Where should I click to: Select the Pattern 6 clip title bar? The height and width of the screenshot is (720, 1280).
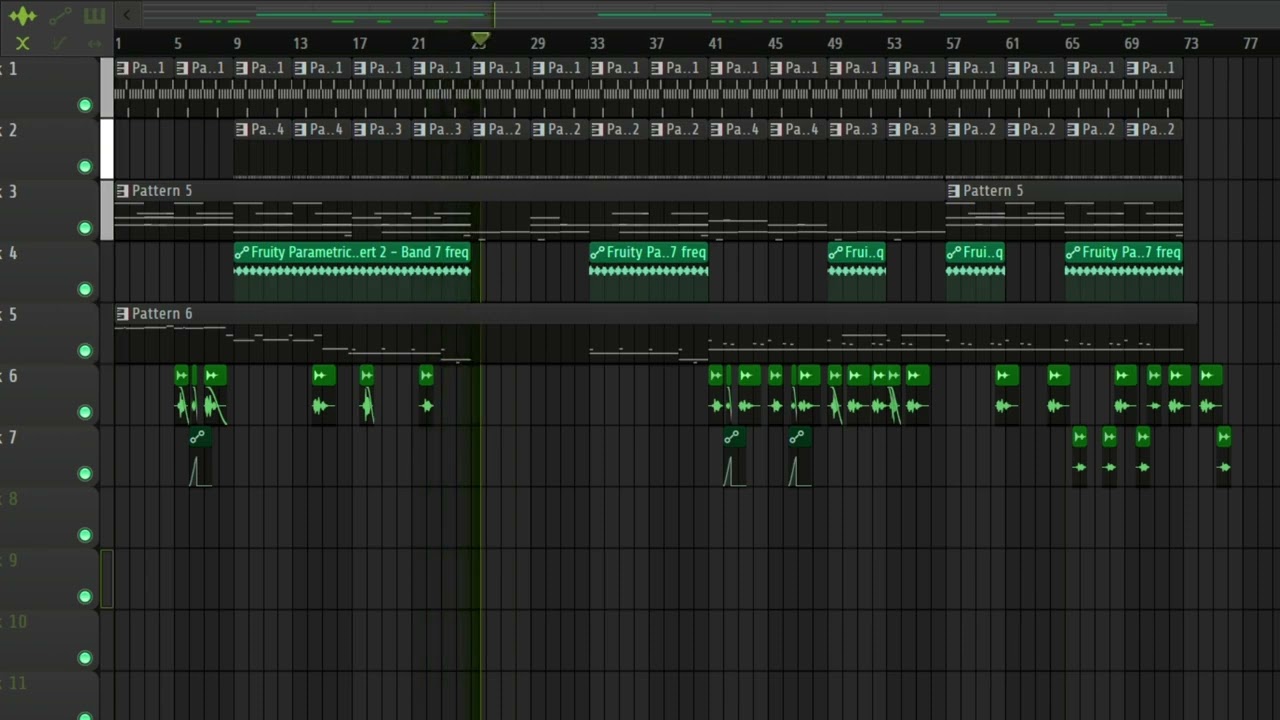point(656,313)
